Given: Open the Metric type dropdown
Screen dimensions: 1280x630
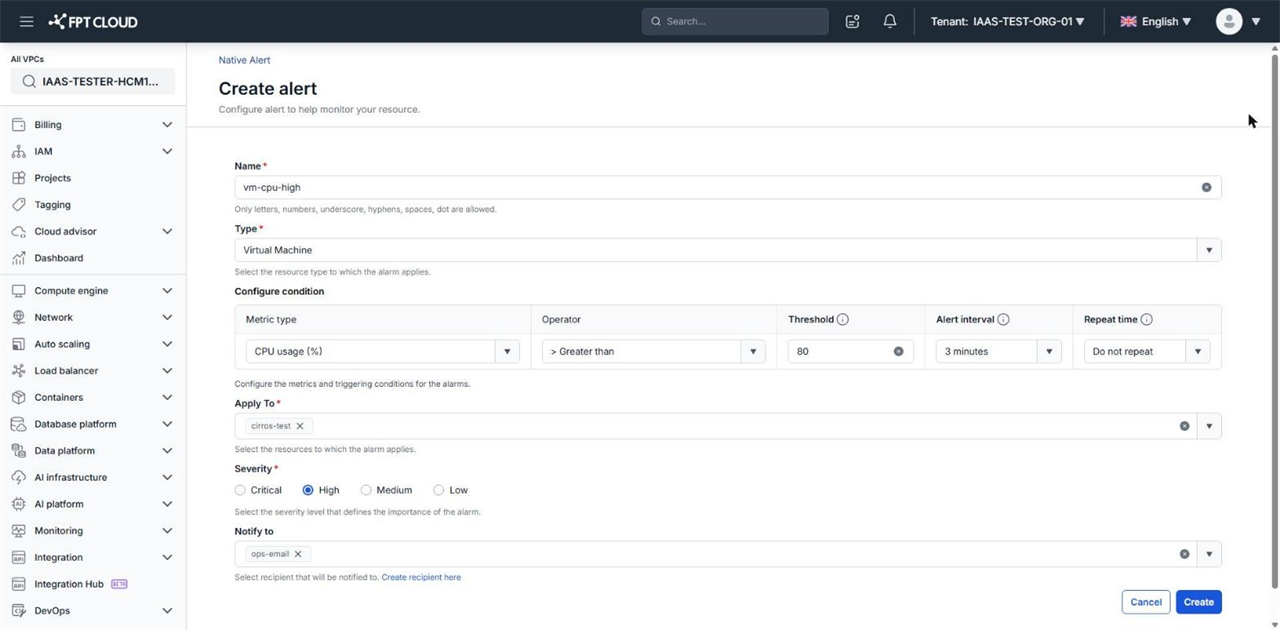Looking at the screenshot, I should point(507,351).
